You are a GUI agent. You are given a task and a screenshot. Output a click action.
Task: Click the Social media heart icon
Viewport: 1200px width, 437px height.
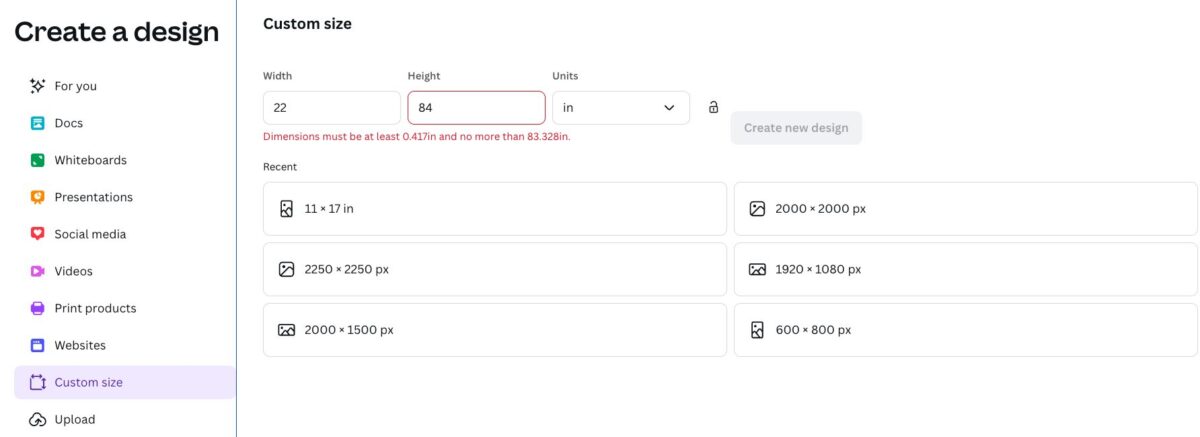point(37,234)
